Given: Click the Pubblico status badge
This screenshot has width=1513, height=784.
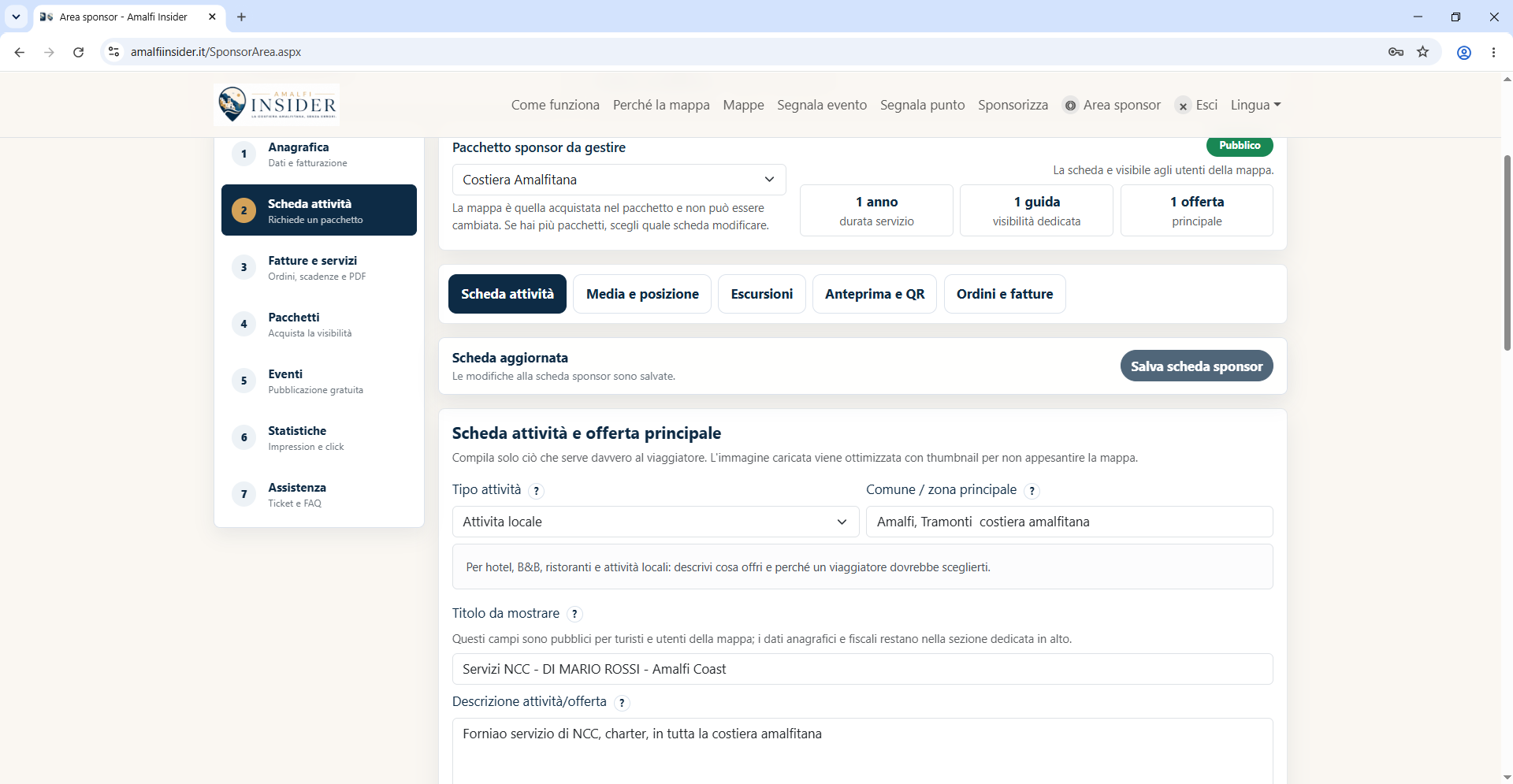Looking at the screenshot, I should click(1240, 146).
